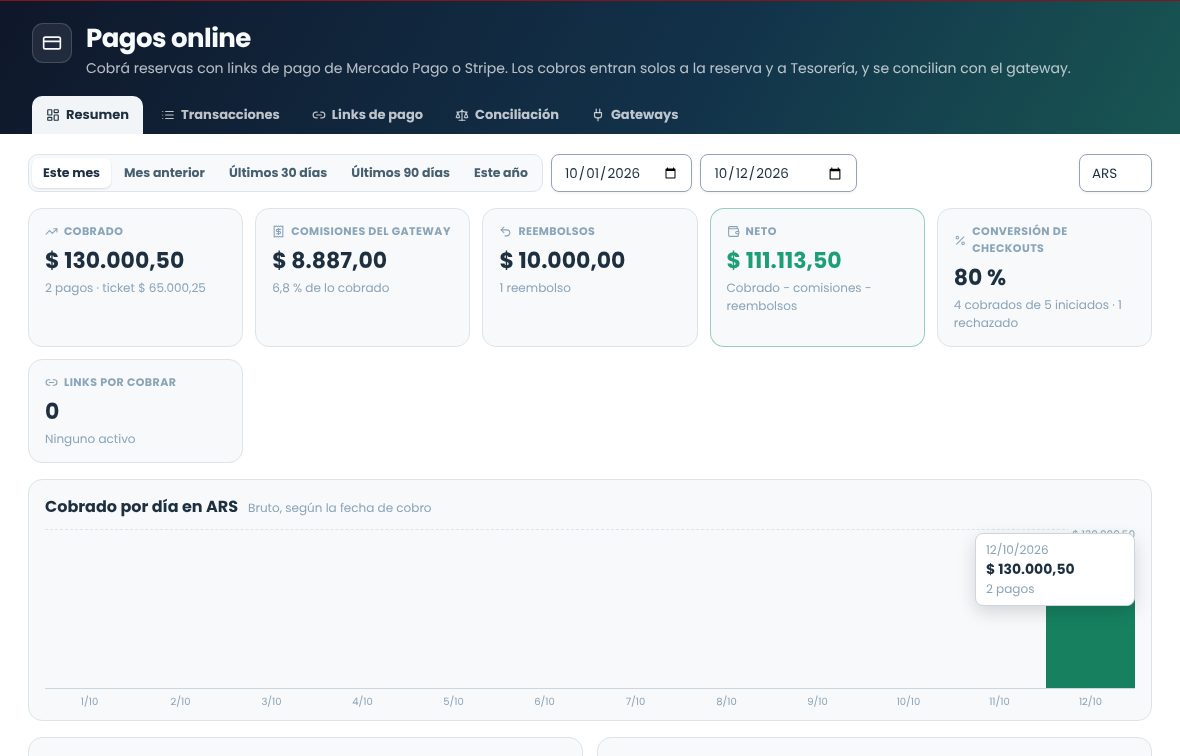
Task: Click the undo arrow icon on Reembolsos card
Action: (506, 232)
